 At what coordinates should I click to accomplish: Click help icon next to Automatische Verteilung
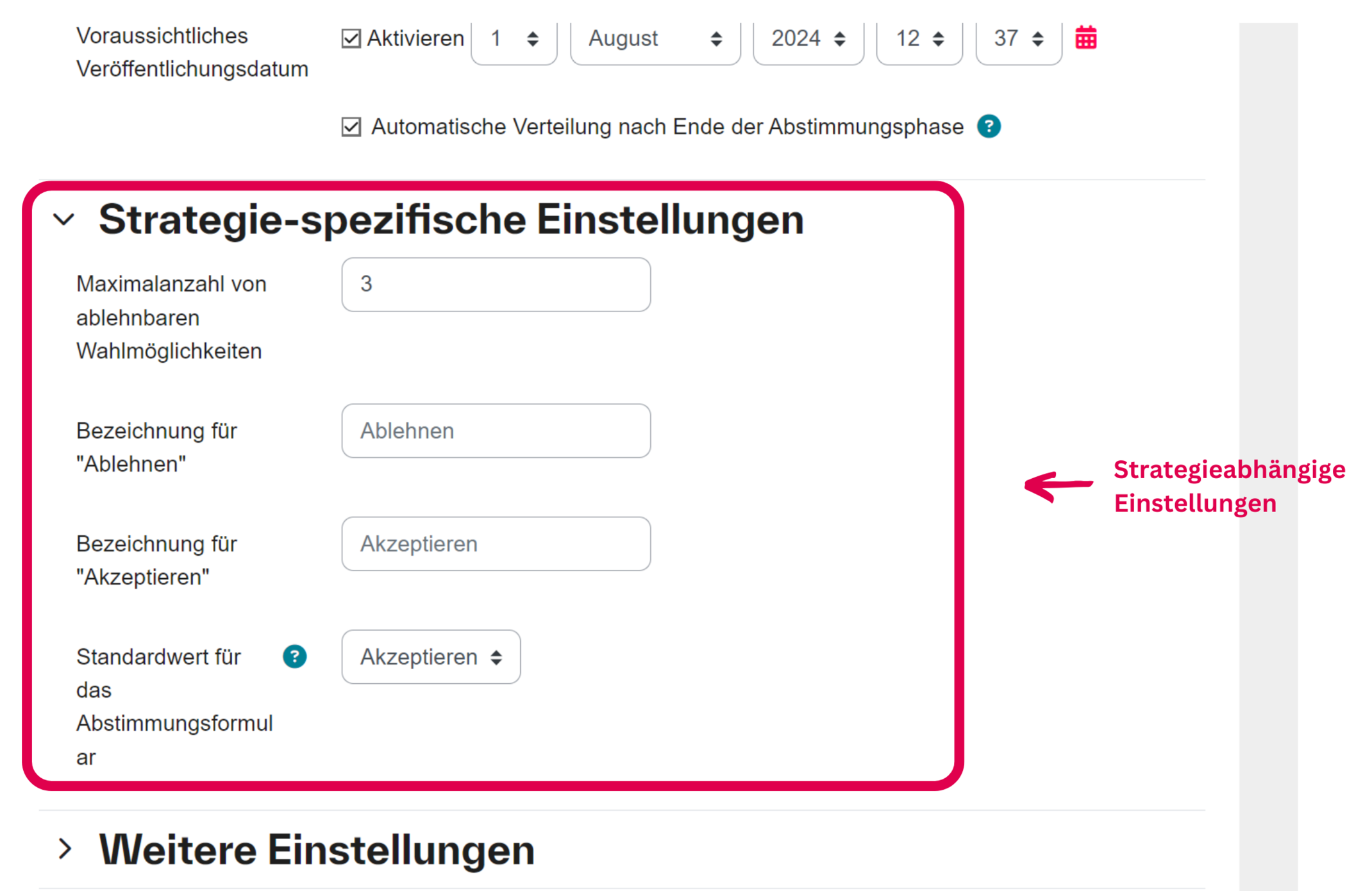989,126
